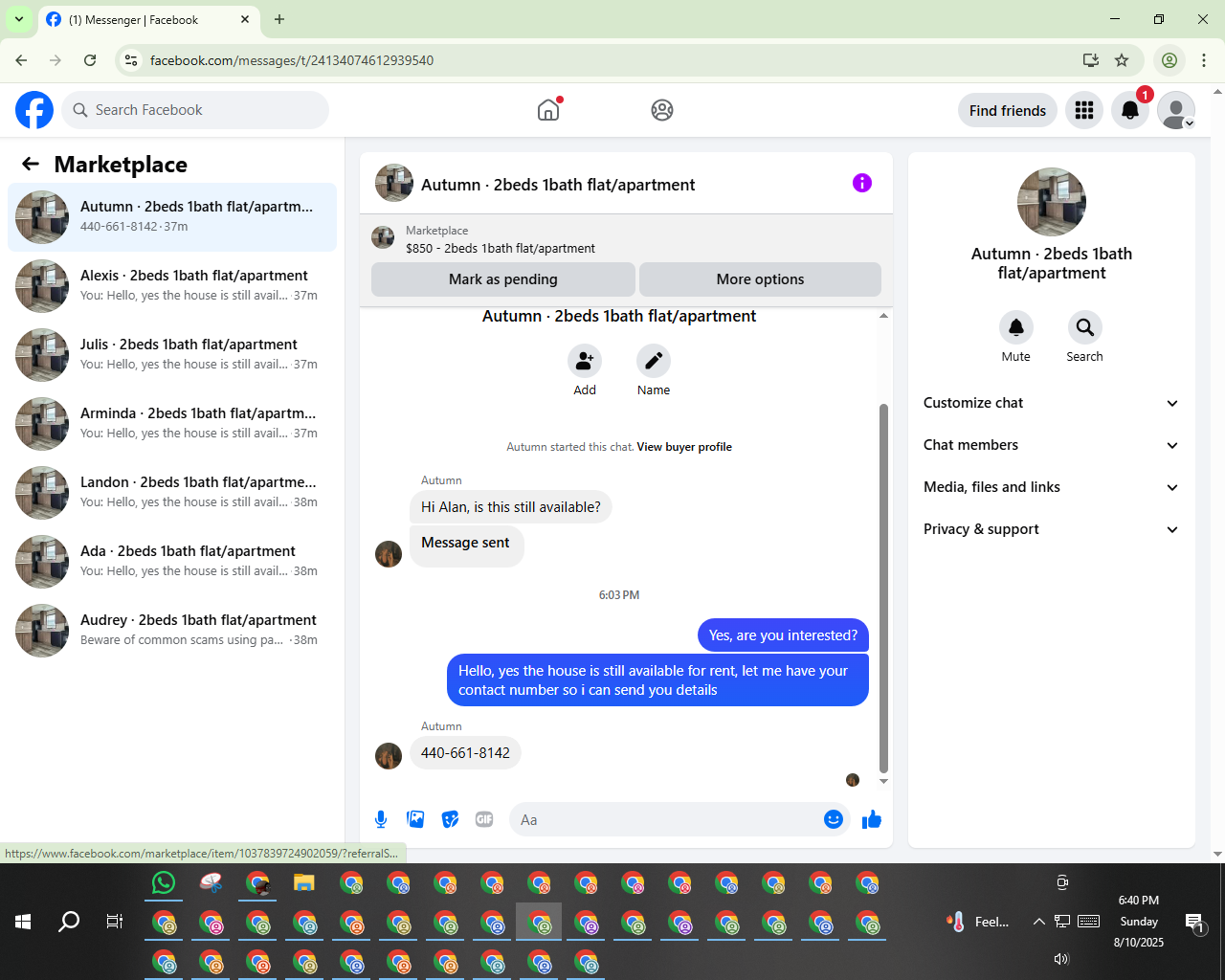
Task: Click the 440-661-8142 message bubble
Action: [x=466, y=753]
